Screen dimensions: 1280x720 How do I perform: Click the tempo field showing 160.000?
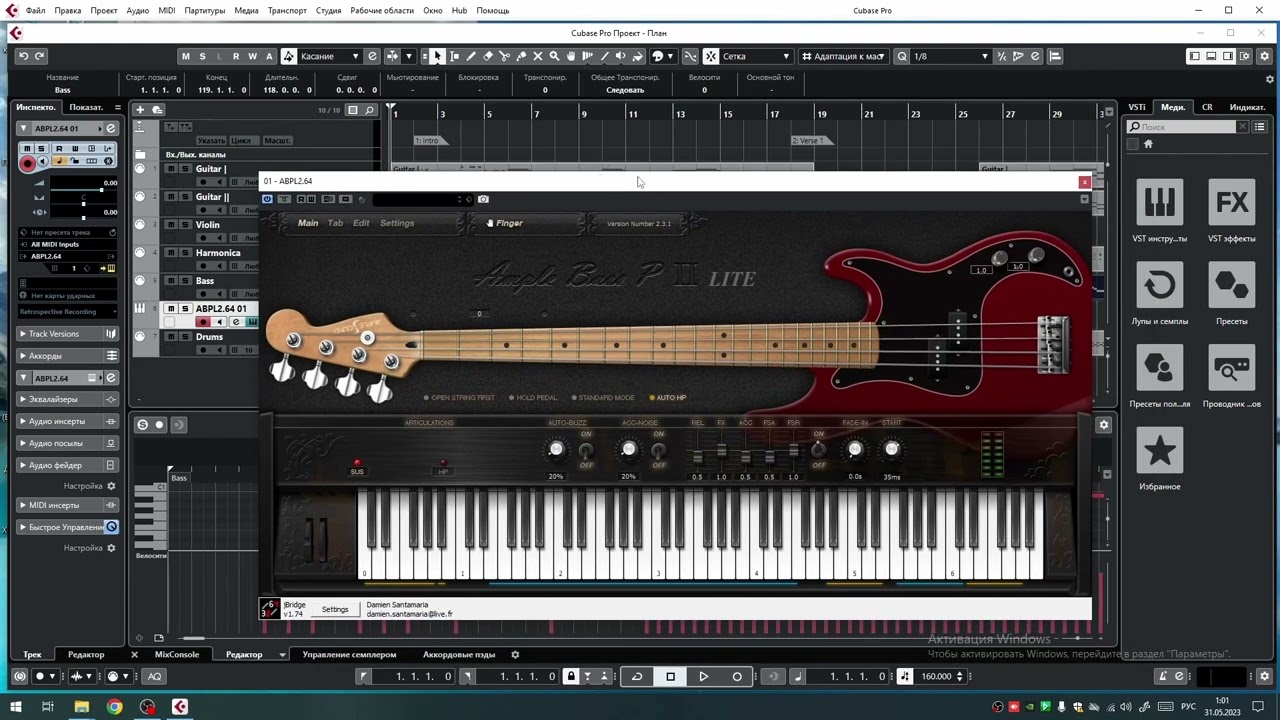(x=937, y=677)
